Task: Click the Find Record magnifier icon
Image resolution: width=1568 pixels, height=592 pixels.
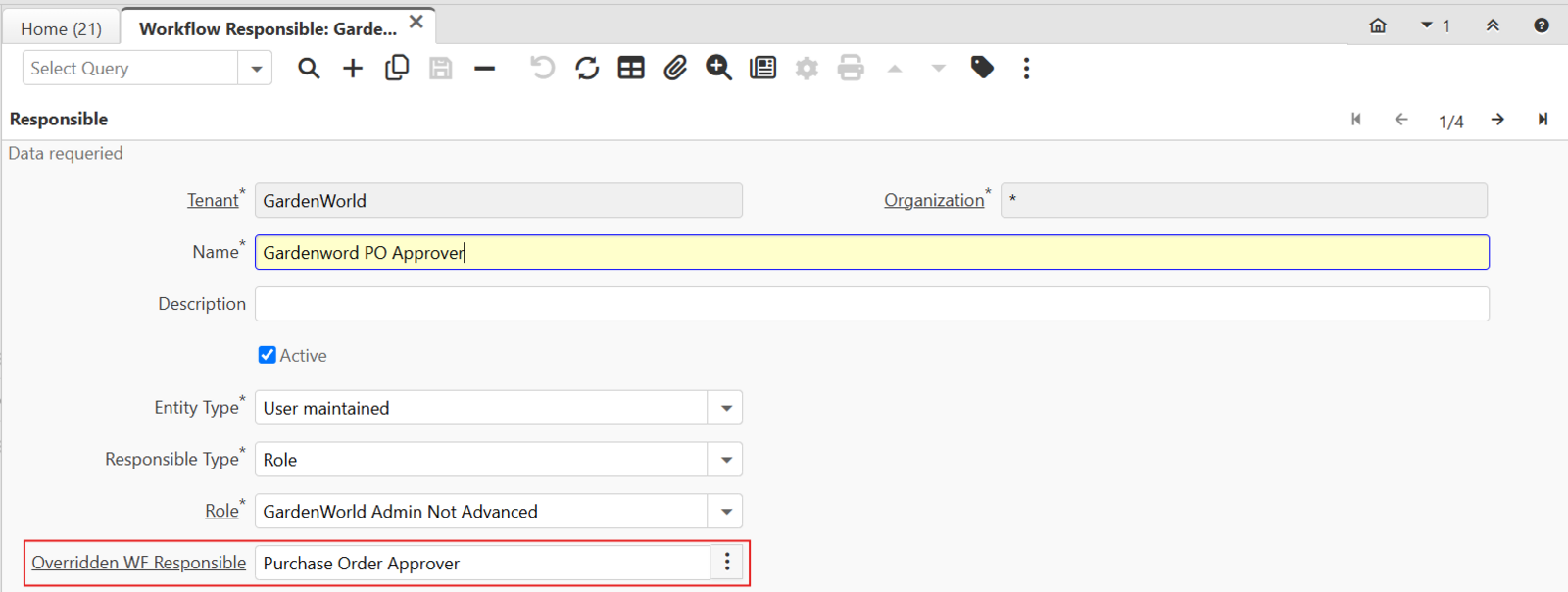Action: pos(309,69)
